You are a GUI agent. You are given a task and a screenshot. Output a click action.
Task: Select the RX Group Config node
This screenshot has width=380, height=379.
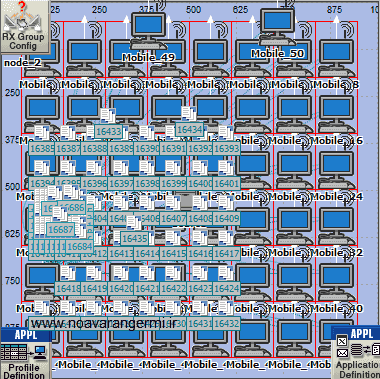tap(24, 27)
